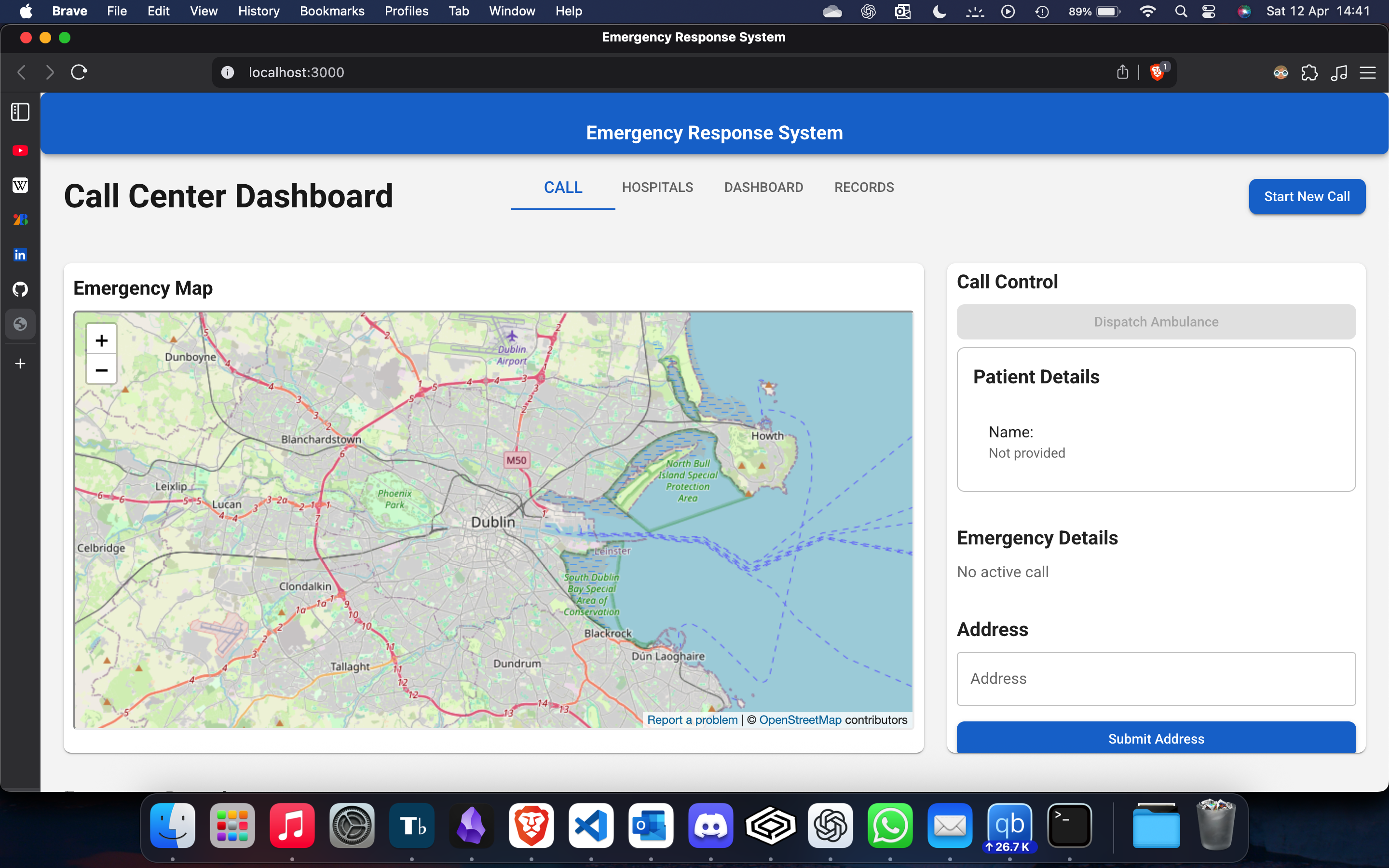Open the sidebar panel toggle icon
Image resolution: width=1389 pixels, height=868 pixels.
click(x=20, y=112)
